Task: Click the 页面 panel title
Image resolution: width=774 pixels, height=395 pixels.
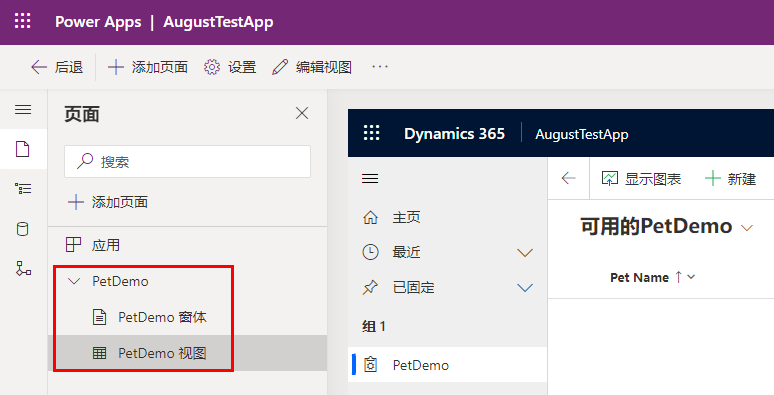Action: [82, 114]
